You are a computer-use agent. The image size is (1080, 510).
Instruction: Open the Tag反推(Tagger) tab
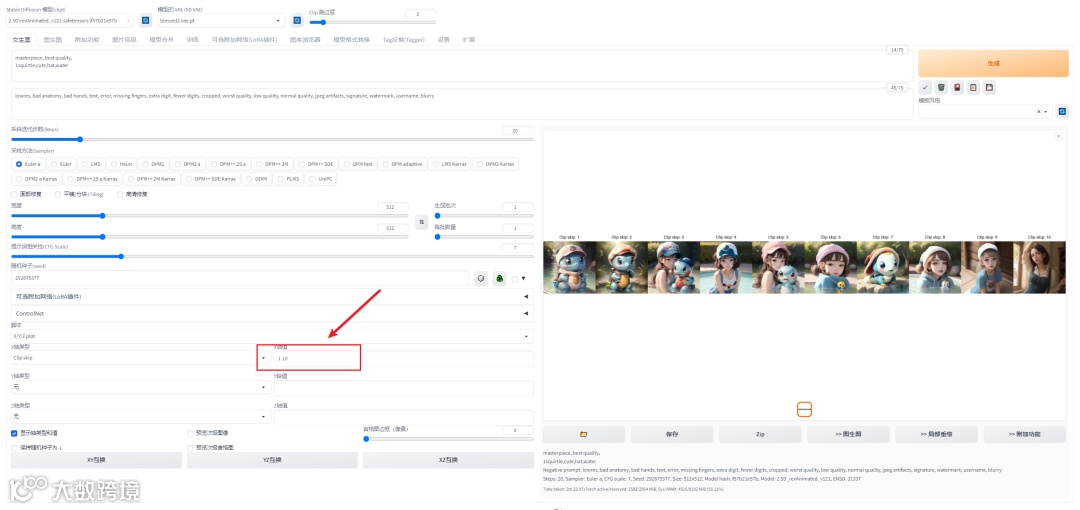tap(404, 39)
